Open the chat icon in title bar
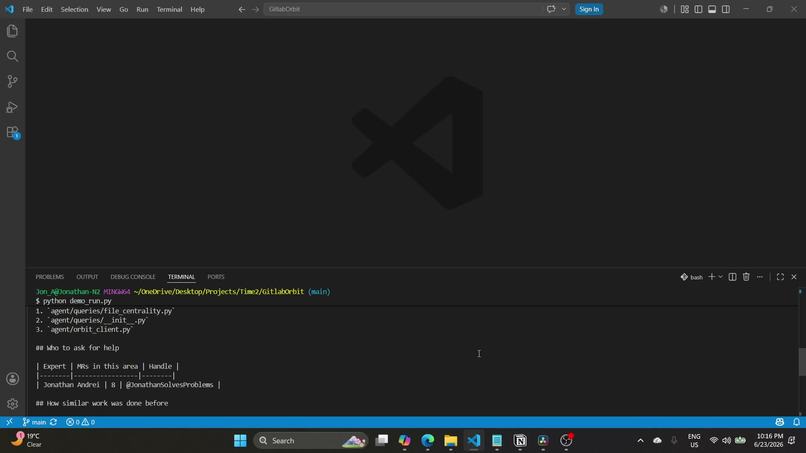The height and width of the screenshot is (453, 806). click(551, 9)
